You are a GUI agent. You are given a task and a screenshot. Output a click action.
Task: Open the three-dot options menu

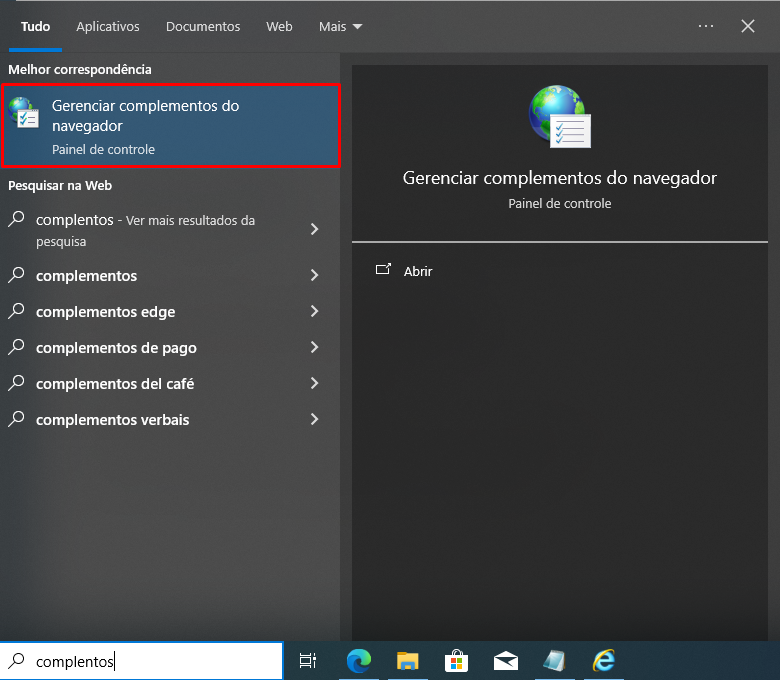[705, 26]
